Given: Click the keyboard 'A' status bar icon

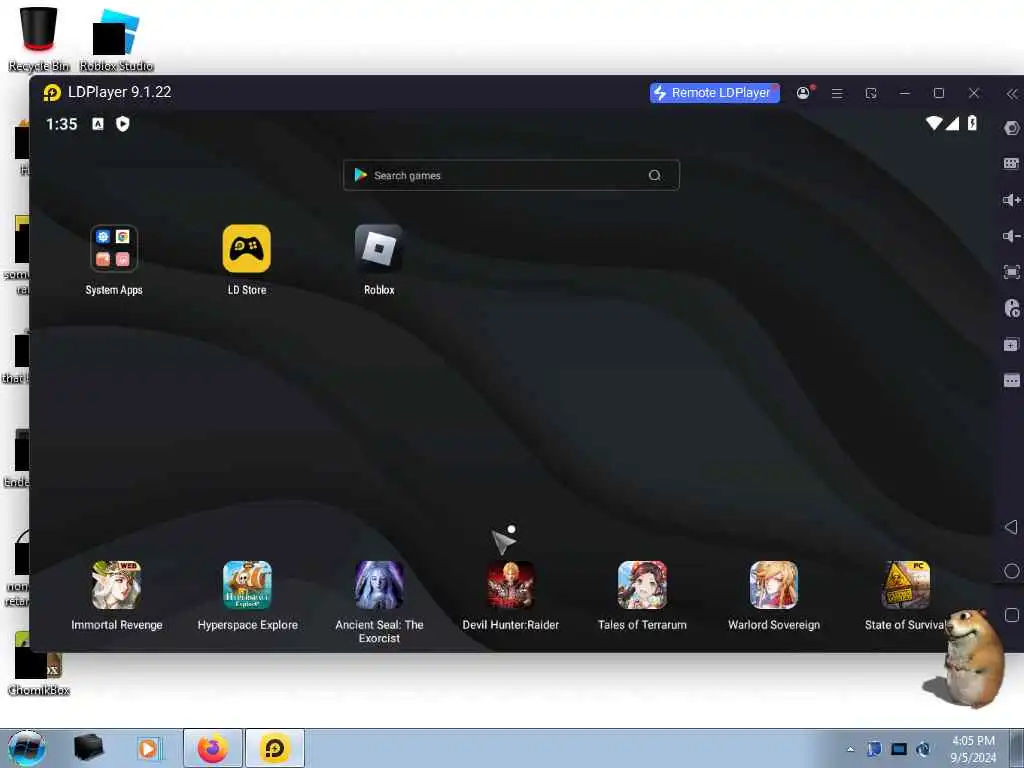Looking at the screenshot, I should pos(98,124).
